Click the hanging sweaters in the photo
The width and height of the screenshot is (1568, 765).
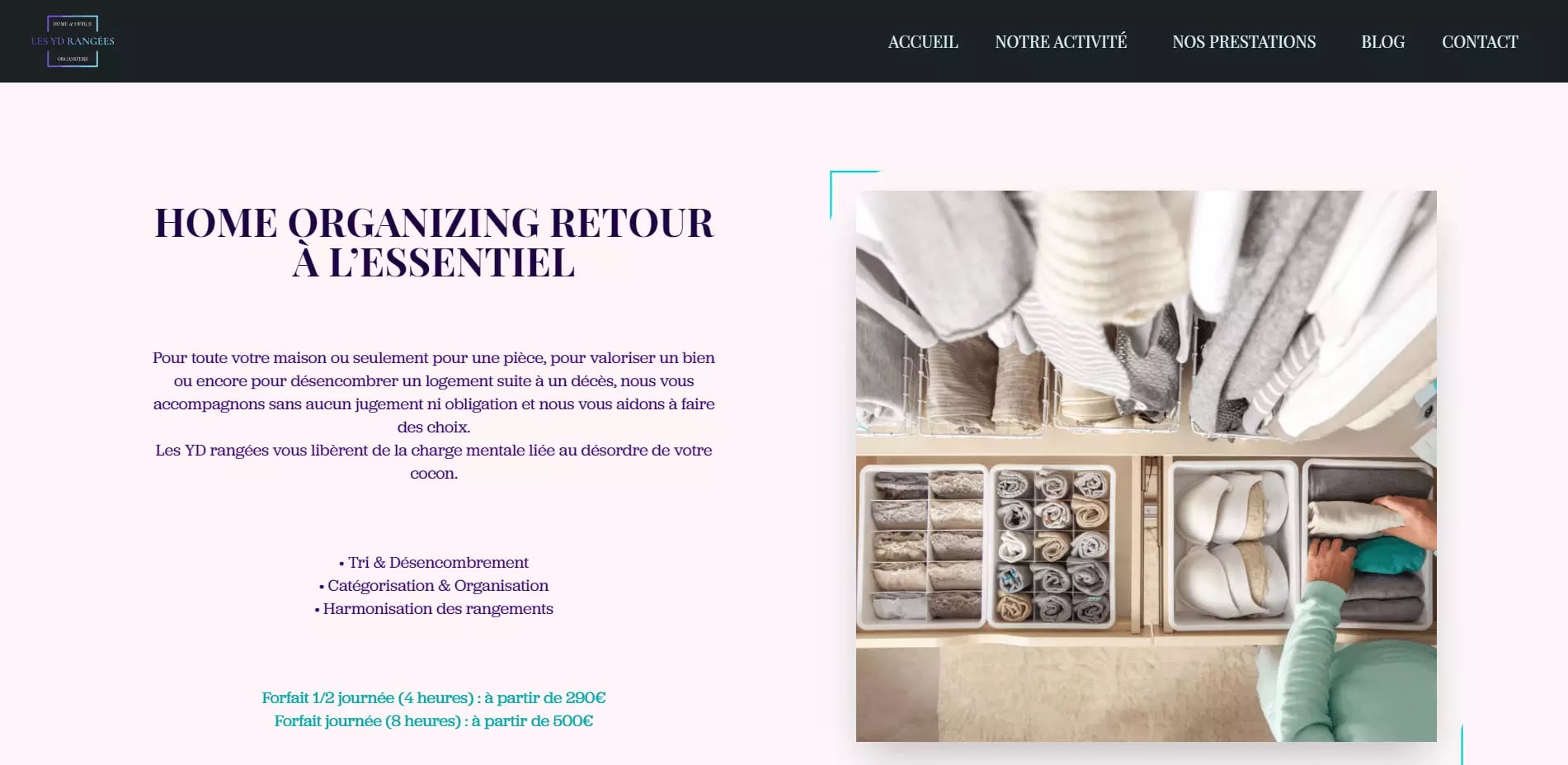click(1147, 314)
